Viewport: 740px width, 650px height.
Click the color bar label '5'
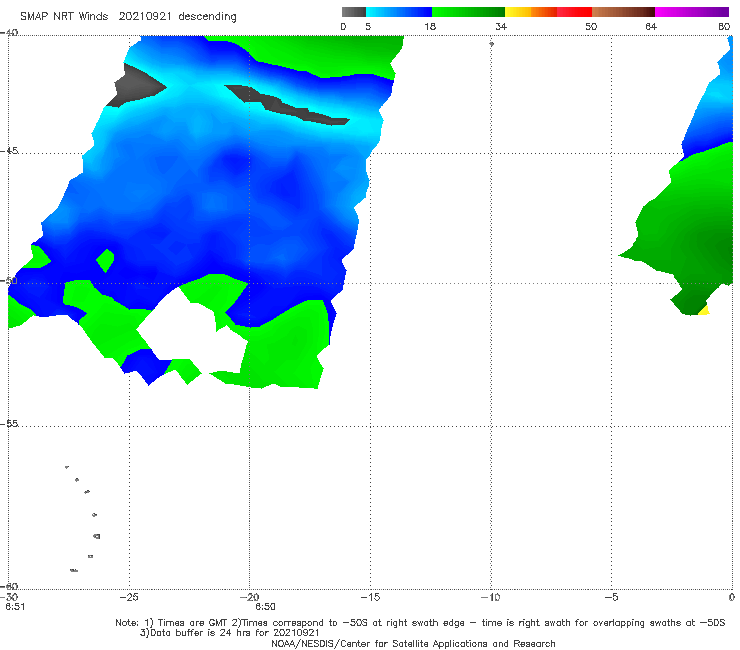point(368,26)
